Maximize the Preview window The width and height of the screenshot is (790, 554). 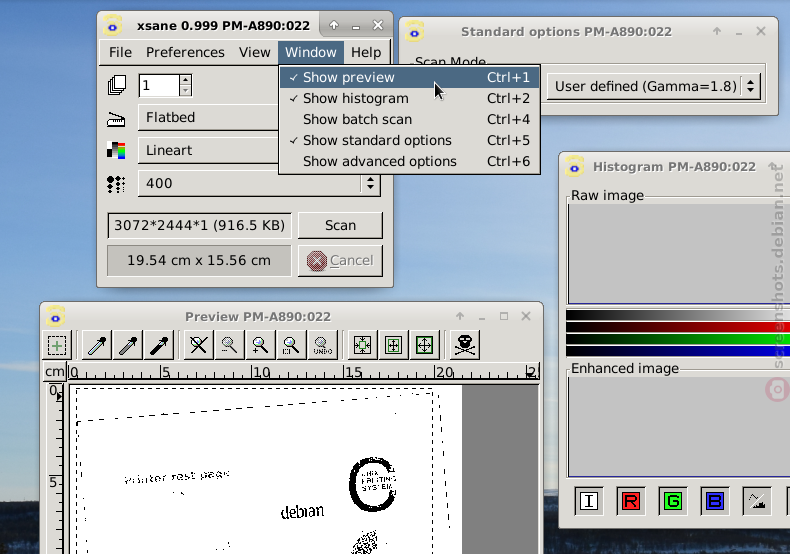click(504, 316)
